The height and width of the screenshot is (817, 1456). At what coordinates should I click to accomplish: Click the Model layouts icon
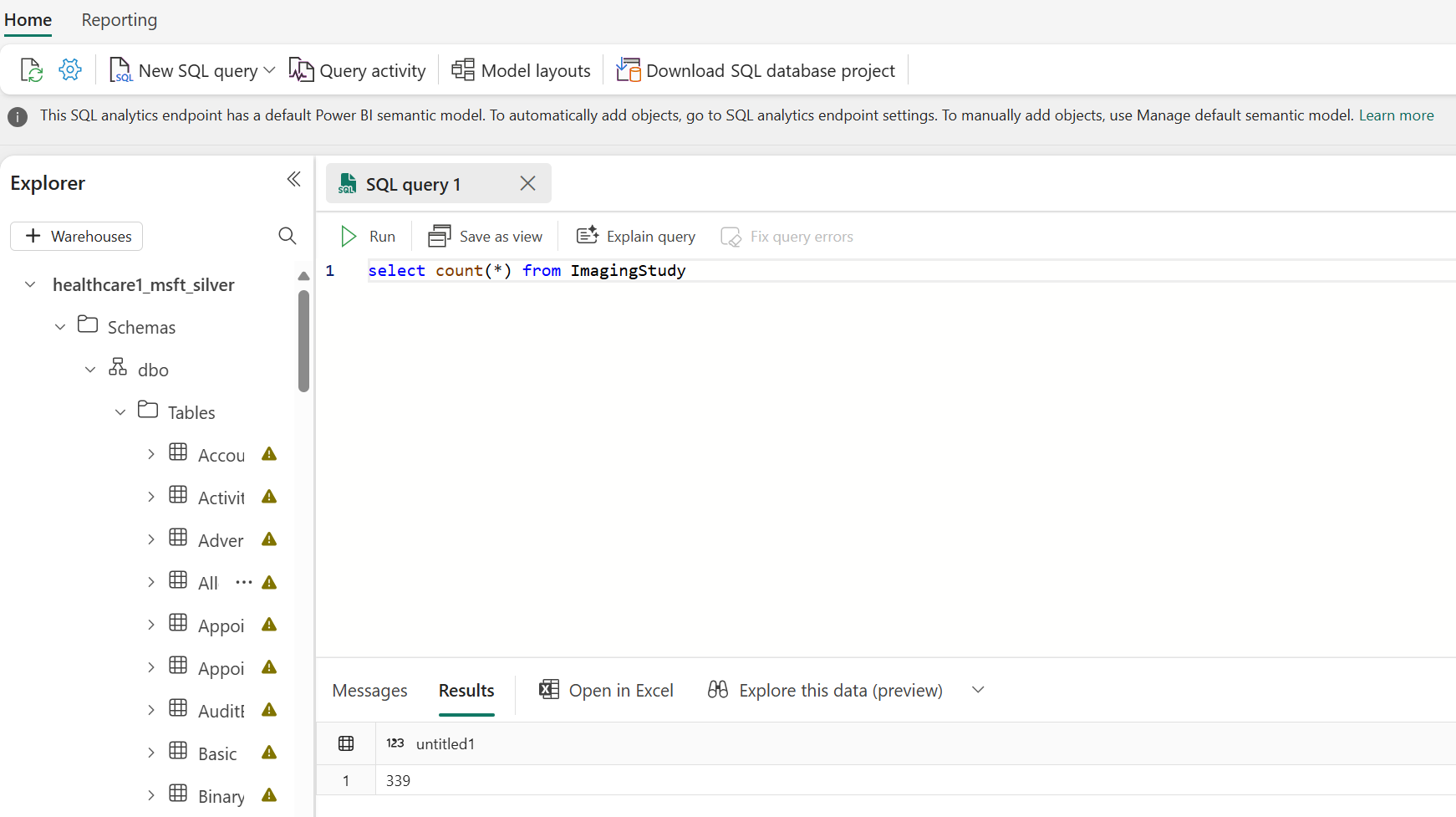(x=463, y=69)
